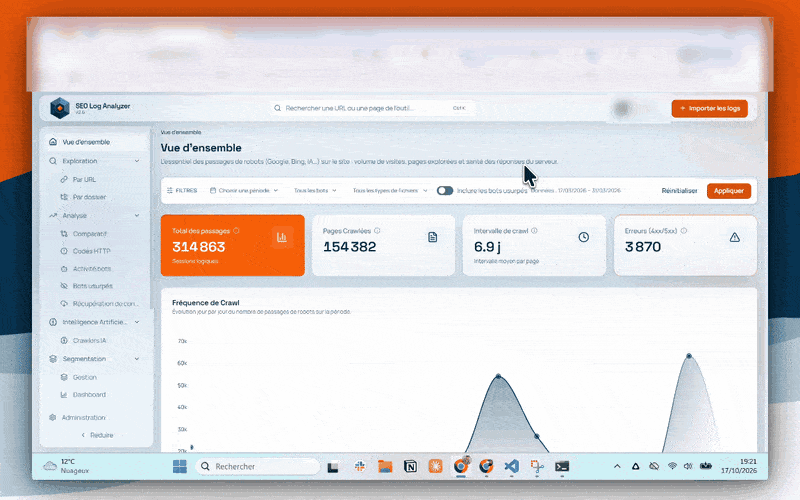Click the bot icon beside Activité bots
This screenshot has height=500, width=800.
64,268
